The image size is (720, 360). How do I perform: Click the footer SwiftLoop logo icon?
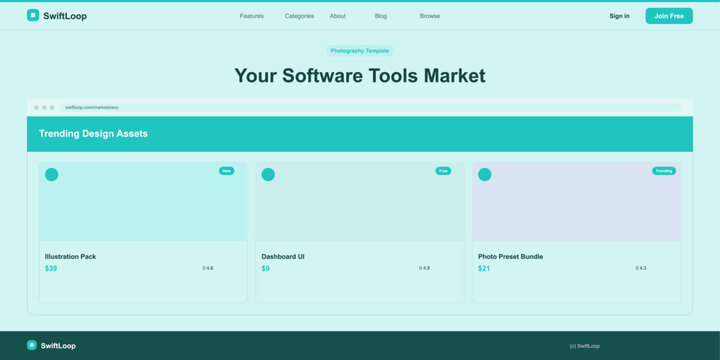coord(32,345)
